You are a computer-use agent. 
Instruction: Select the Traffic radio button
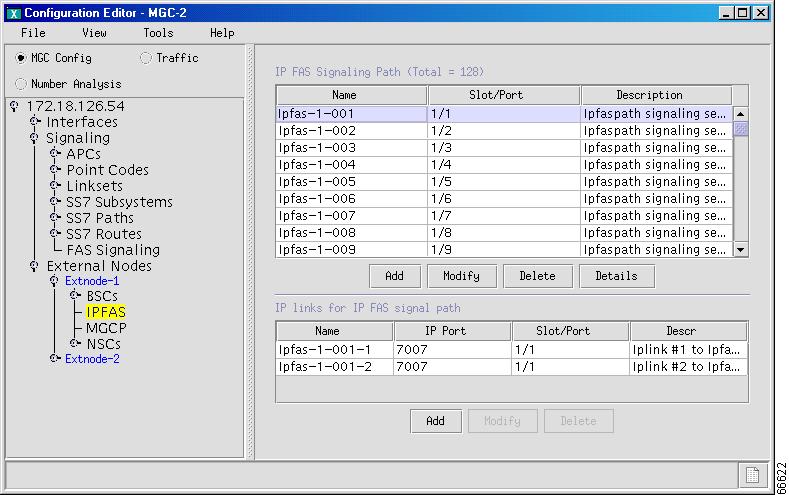coord(146,58)
